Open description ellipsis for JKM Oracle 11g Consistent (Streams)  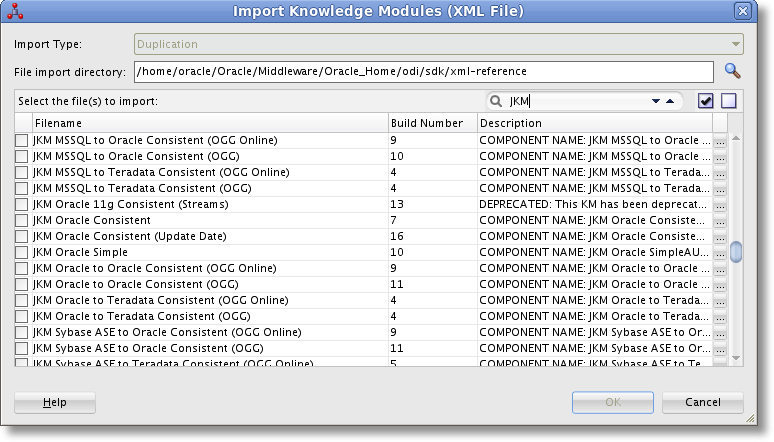720,205
